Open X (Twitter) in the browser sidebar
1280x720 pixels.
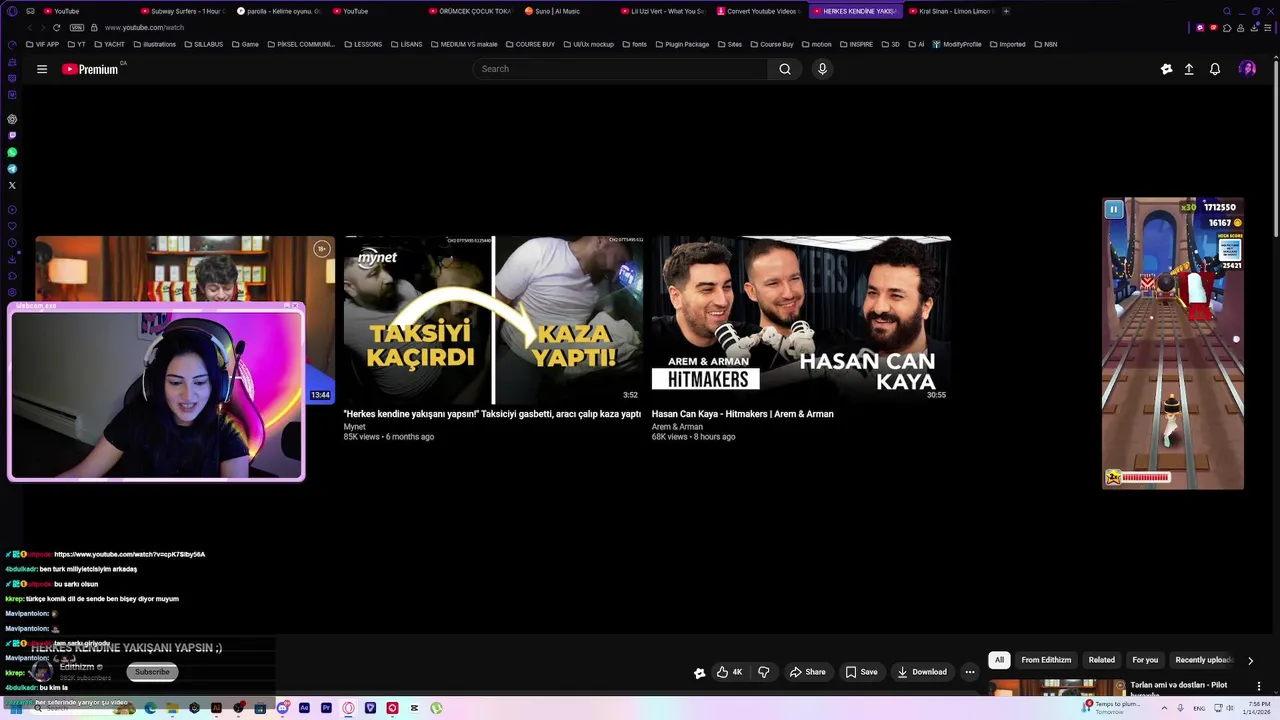click(12, 185)
